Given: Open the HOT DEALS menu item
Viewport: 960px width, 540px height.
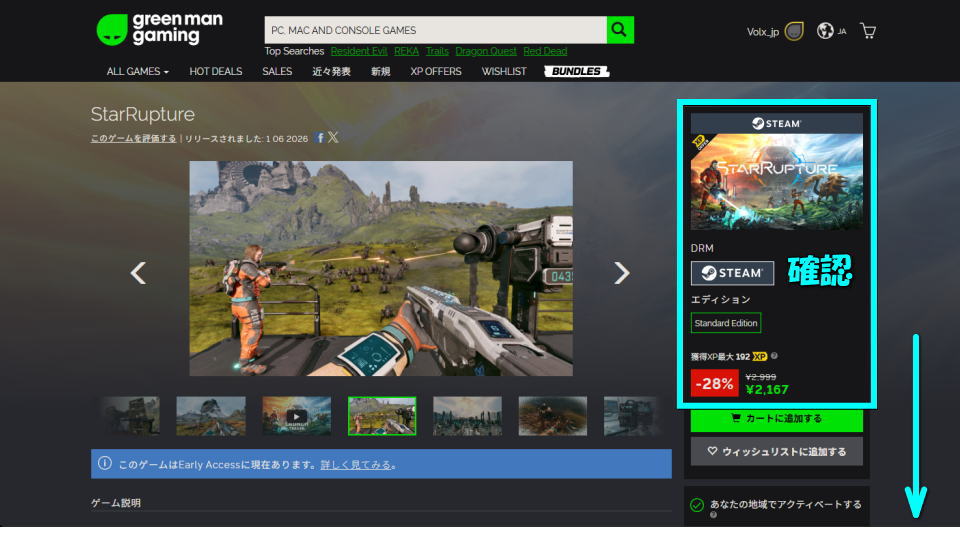Looking at the screenshot, I should point(215,72).
